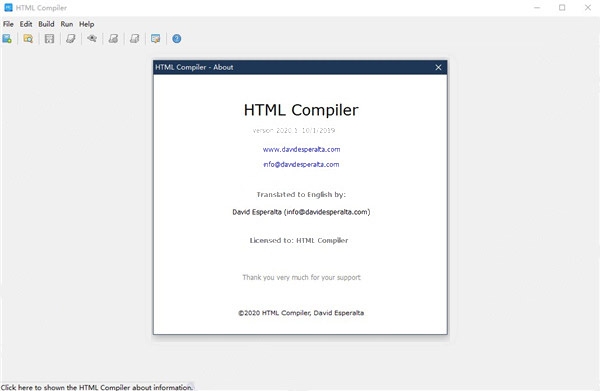Click the grayed-out eraser toolbar icon
This screenshot has width=600, height=391.
click(x=71, y=39)
